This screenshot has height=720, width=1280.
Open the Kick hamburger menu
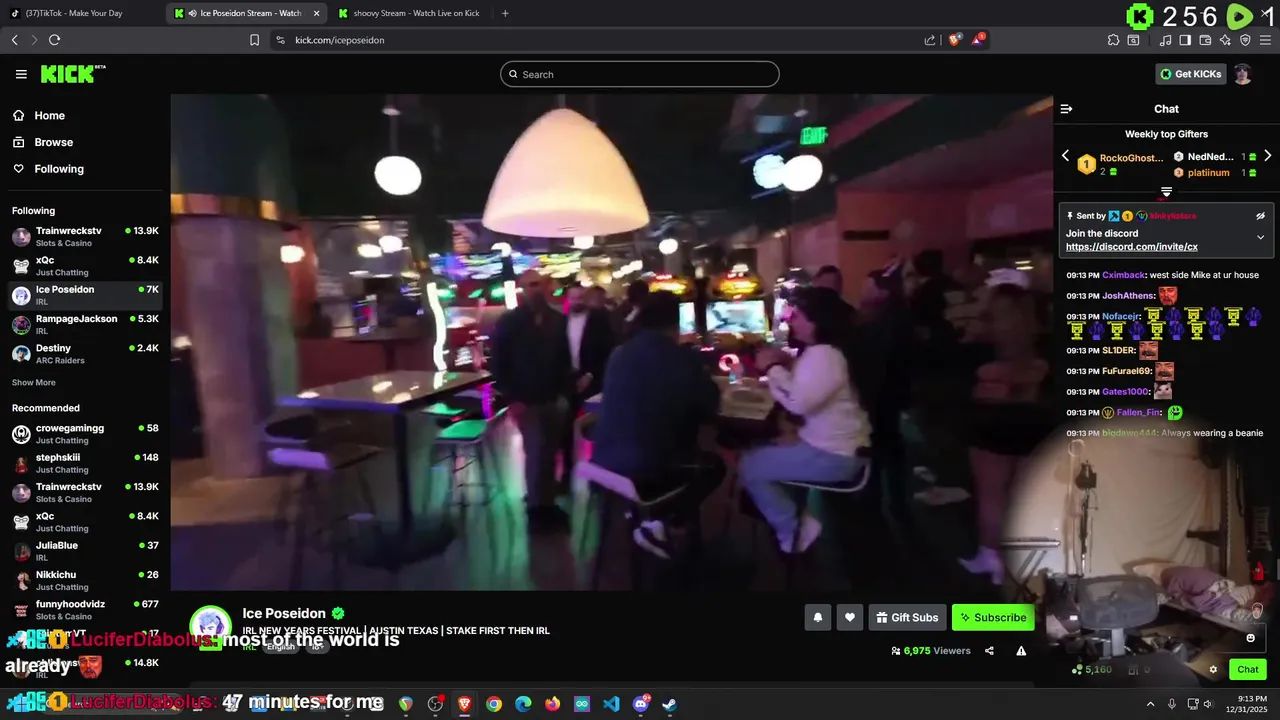click(x=21, y=74)
